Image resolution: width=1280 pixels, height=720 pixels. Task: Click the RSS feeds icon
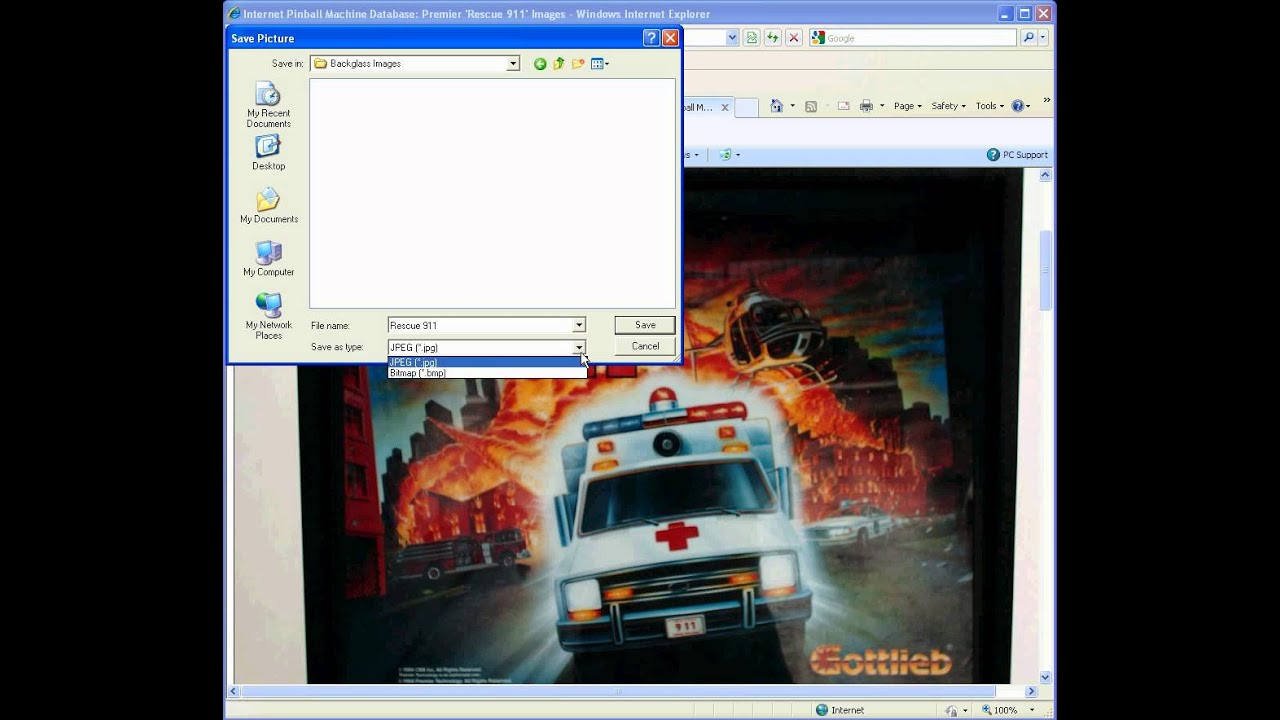click(811, 106)
